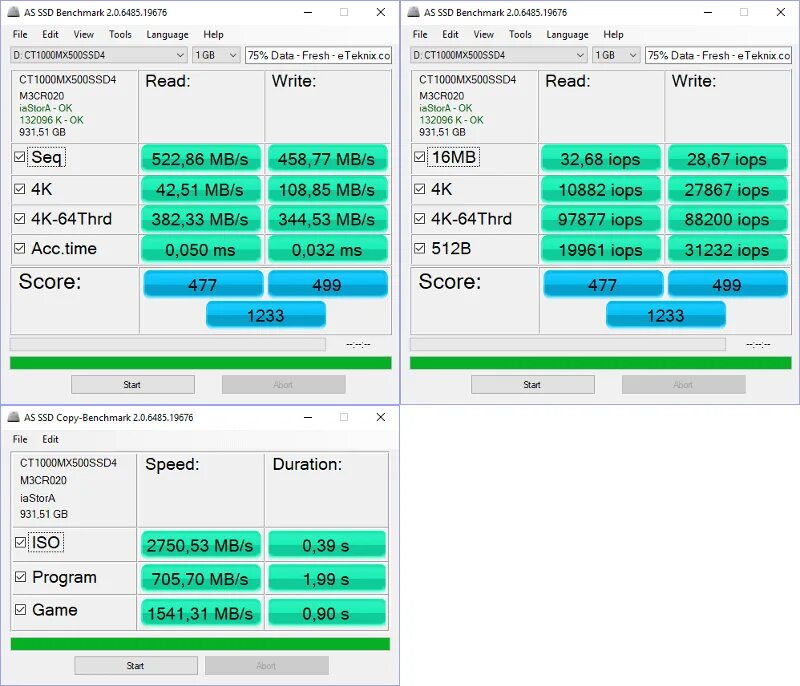
Task: Click Abort in the iops benchmark window
Action: coord(684,385)
